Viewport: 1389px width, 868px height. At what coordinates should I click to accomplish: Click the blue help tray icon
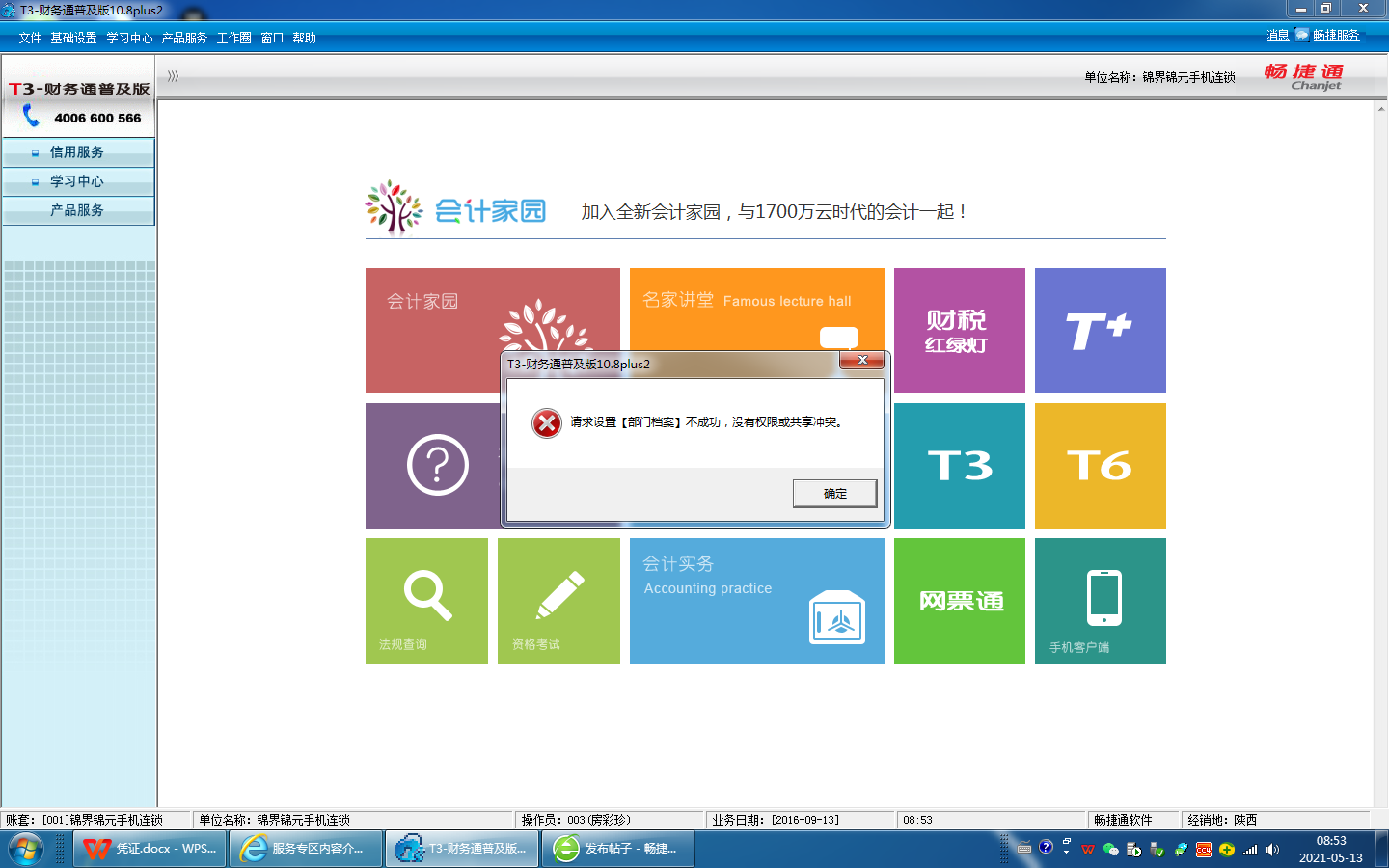(1046, 847)
